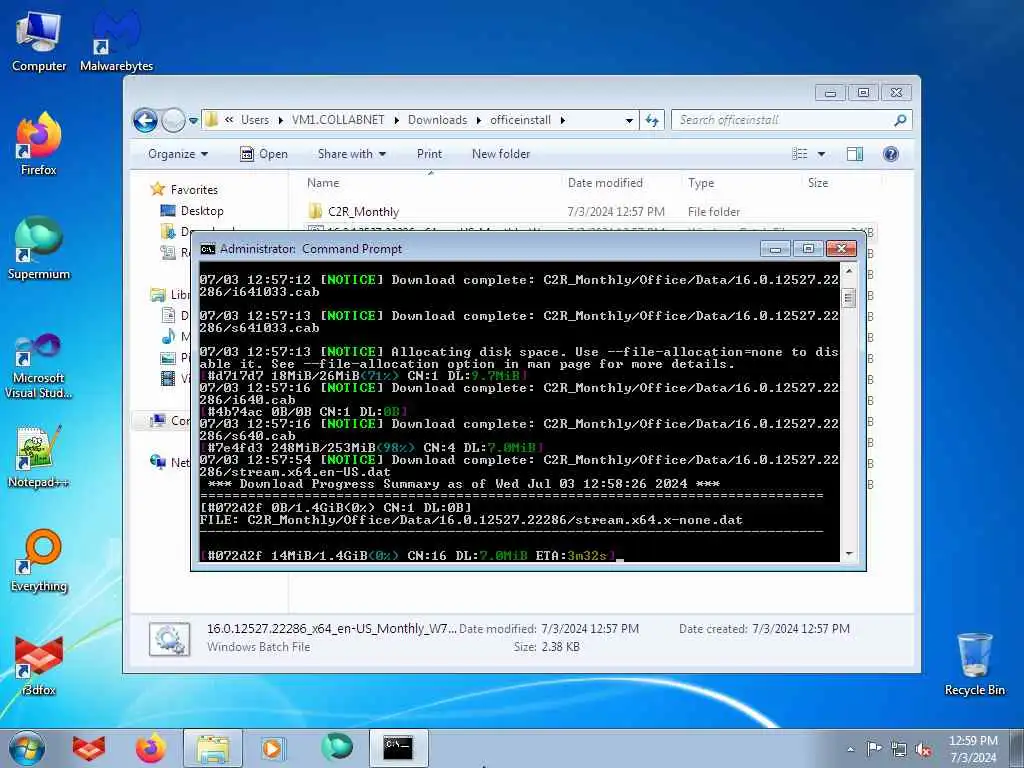Image resolution: width=1024 pixels, height=768 pixels.
Task: Show hidden tray icons arrow
Action: point(850,749)
